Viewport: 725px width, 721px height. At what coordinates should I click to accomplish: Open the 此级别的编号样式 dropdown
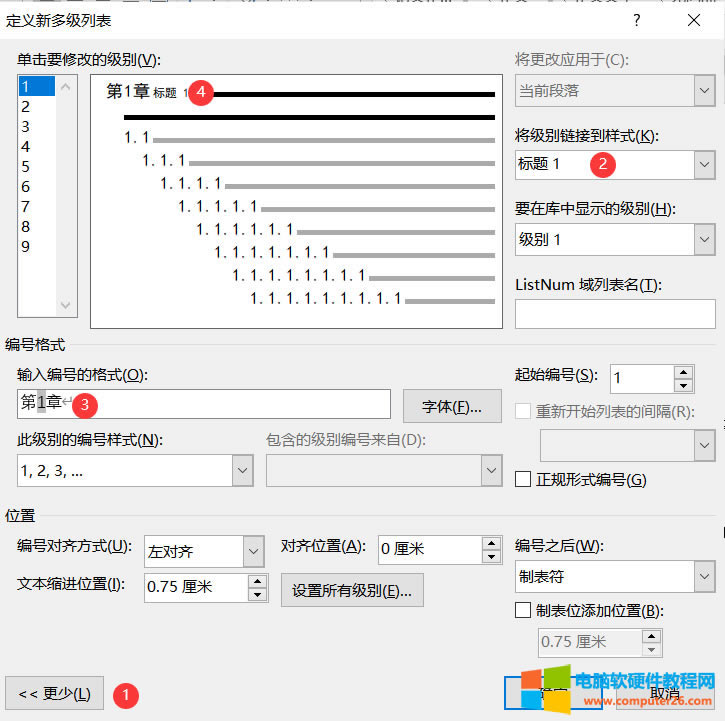coord(242,471)
